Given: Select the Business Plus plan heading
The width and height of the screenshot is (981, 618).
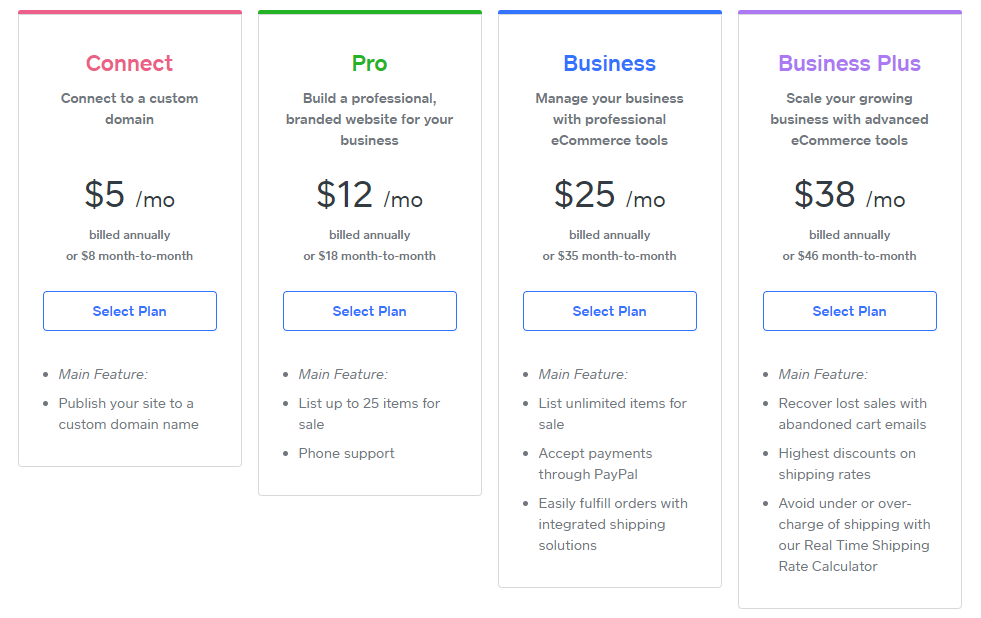Looking at the screenshot, I should tap(849, 63).
